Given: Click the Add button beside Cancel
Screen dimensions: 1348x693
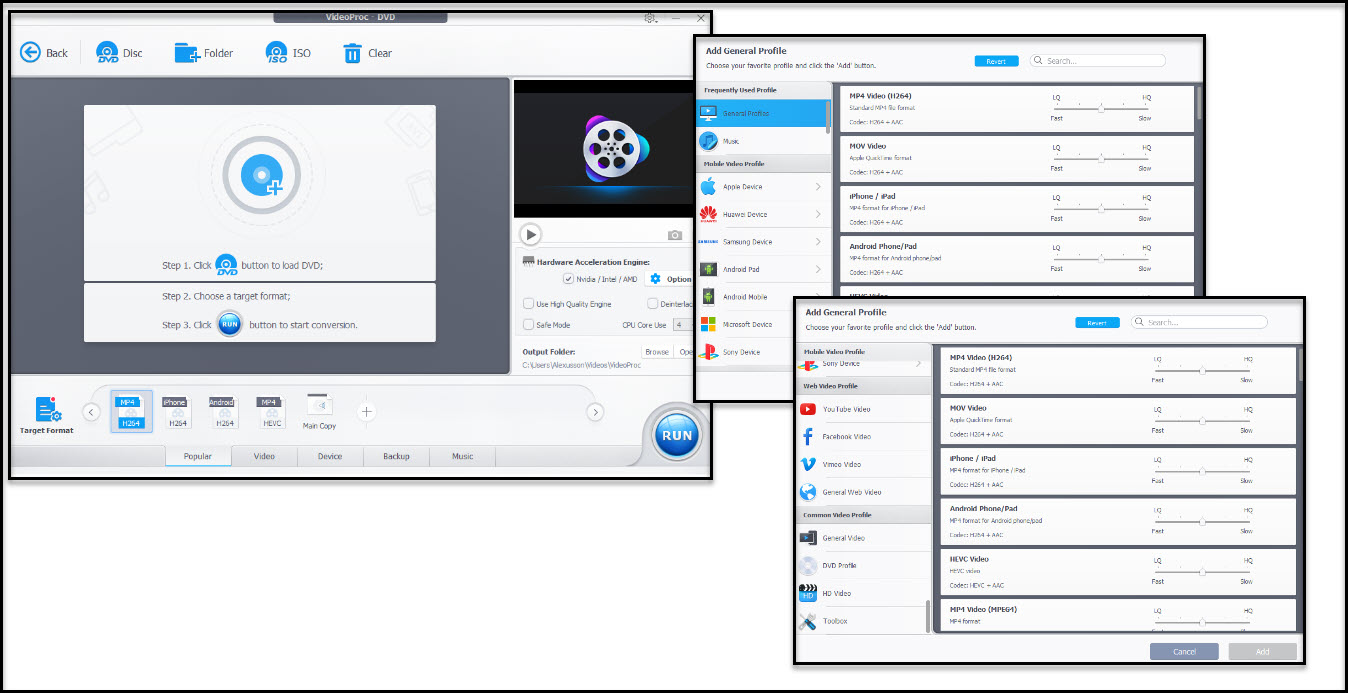Looking at the screenshot, I should click(x=1262, y=651).
